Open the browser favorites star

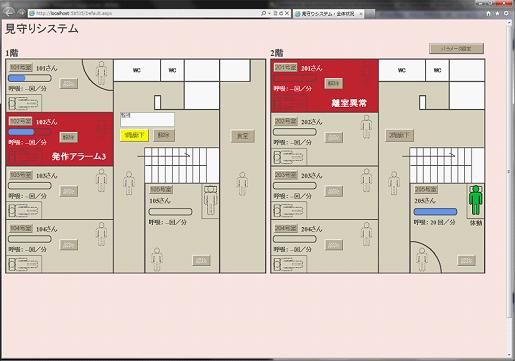497,13
